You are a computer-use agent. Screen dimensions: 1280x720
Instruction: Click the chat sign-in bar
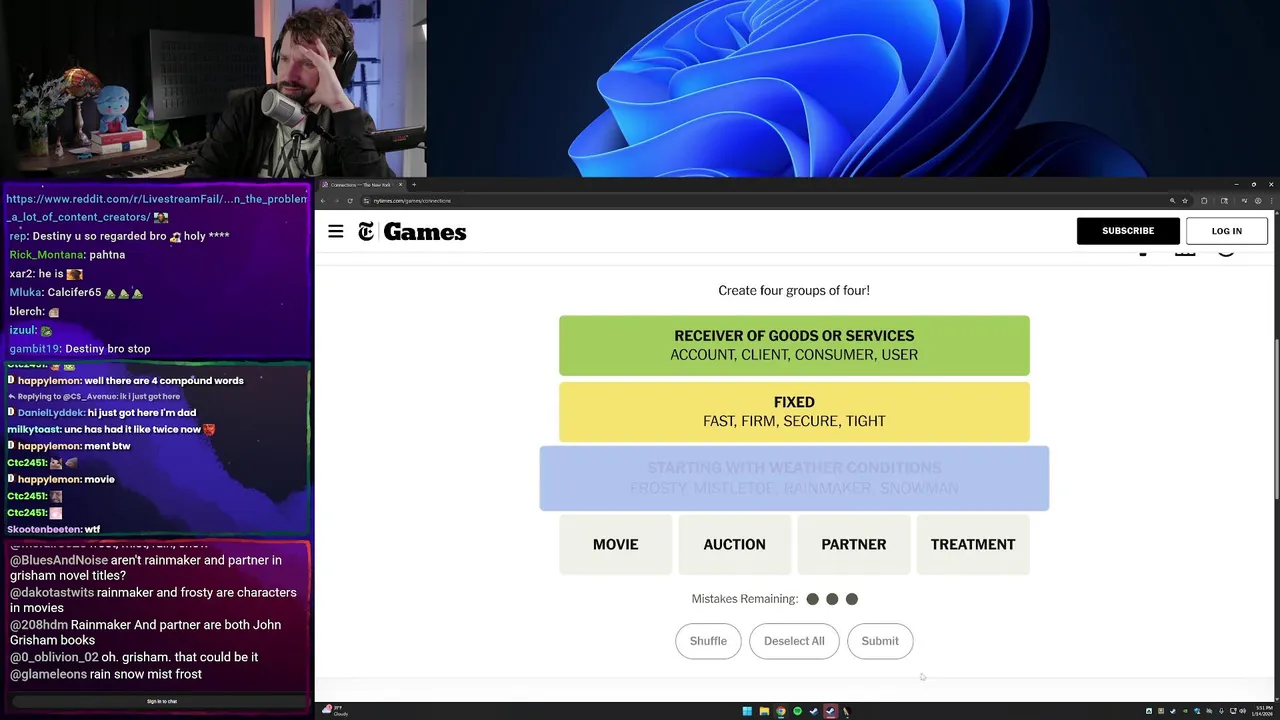pos(162,701)
